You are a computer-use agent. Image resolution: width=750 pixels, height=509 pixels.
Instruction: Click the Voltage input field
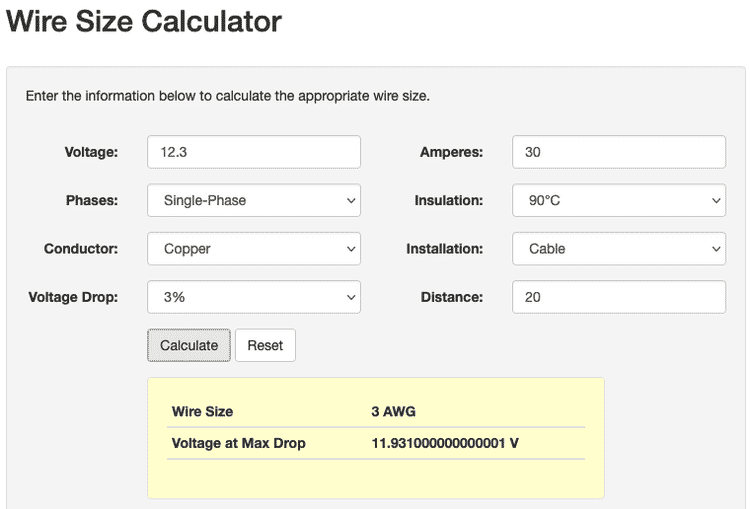253,152
